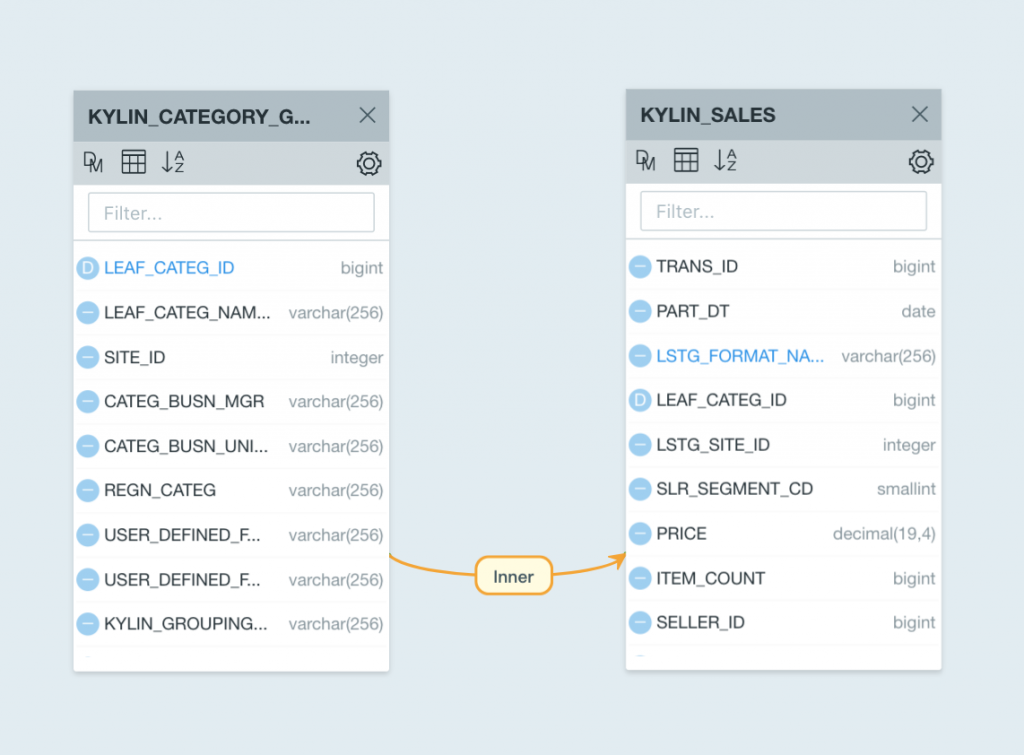Select the PART_DT column name

point(693,311)
